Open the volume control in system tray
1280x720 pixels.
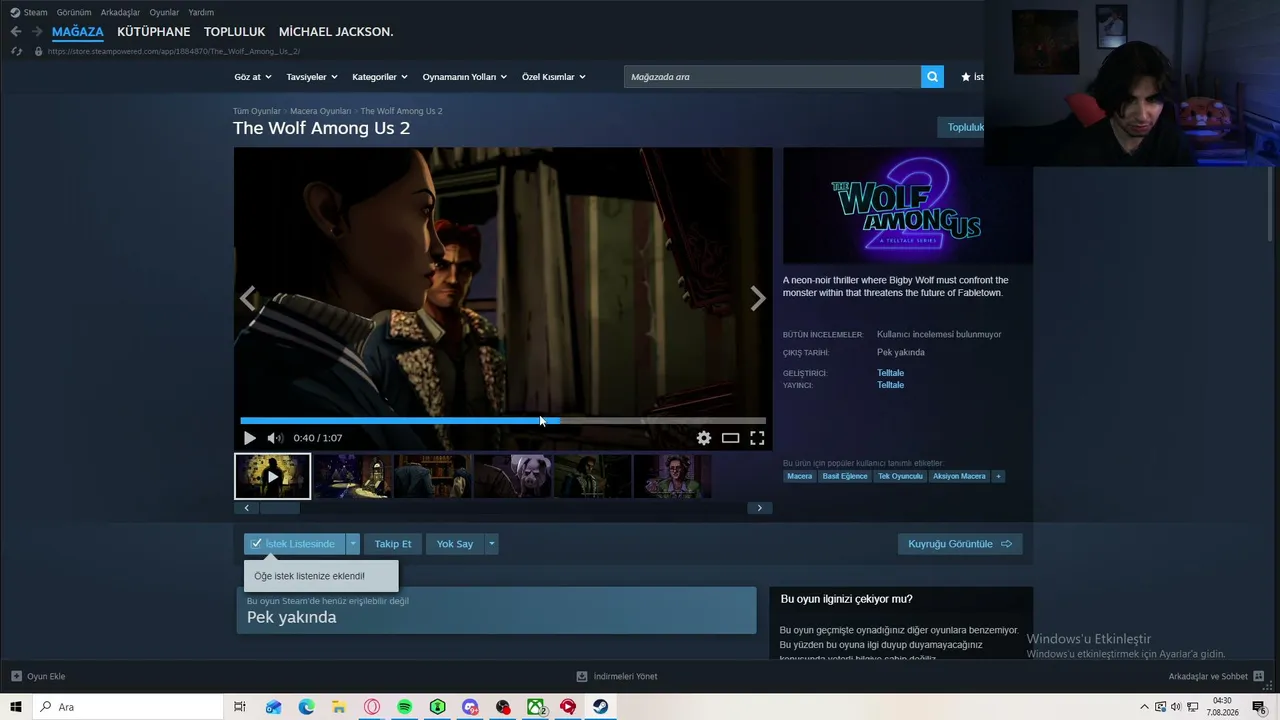[x=1176, y=707]
